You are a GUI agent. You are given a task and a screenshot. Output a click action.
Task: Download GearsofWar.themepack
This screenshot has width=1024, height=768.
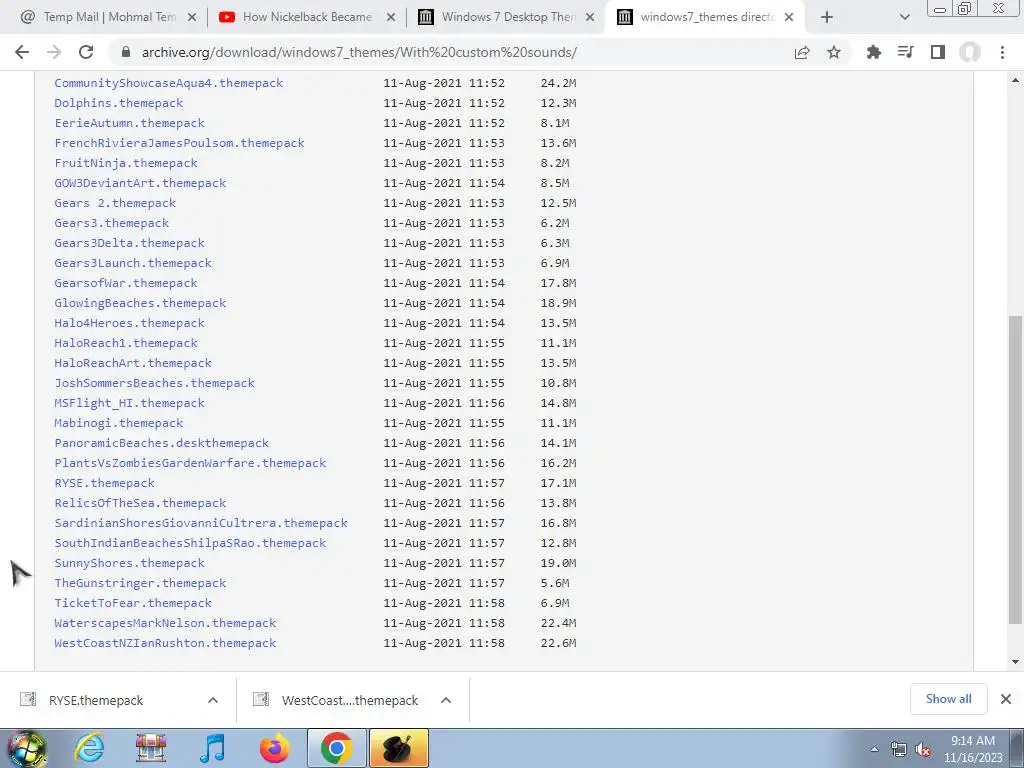coord(126,283)
